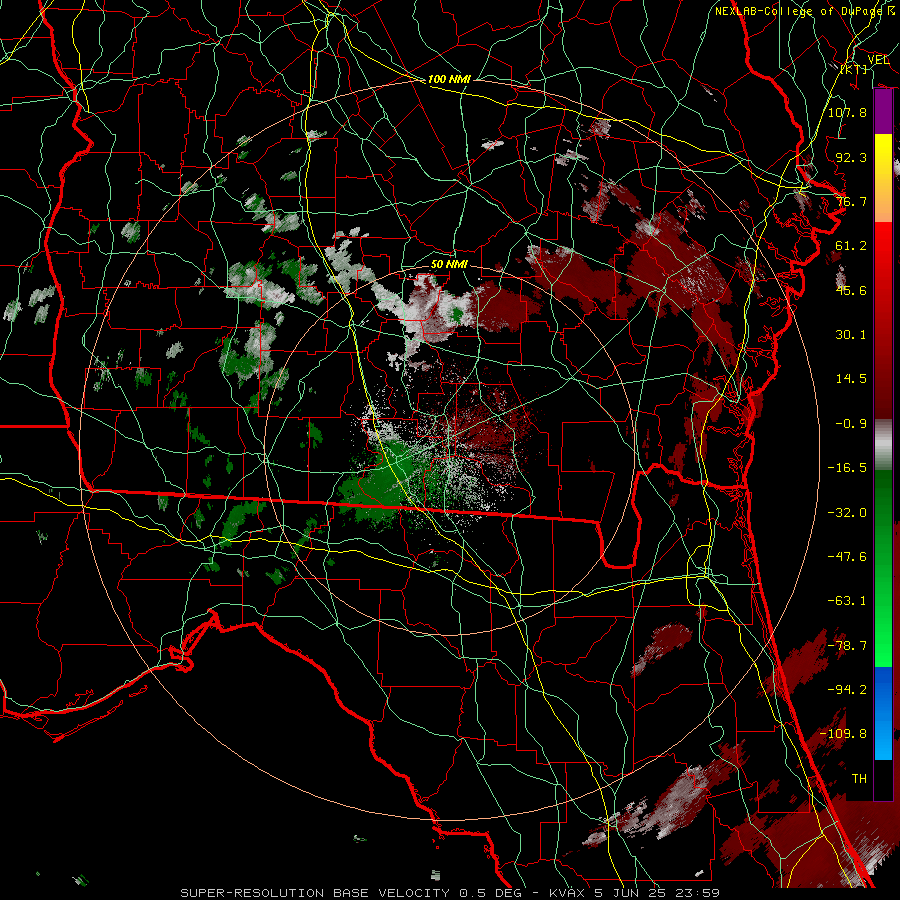Click the -63.1 scale value
The width and height of the screenshot is (900, 900).
tap(847, 601)
